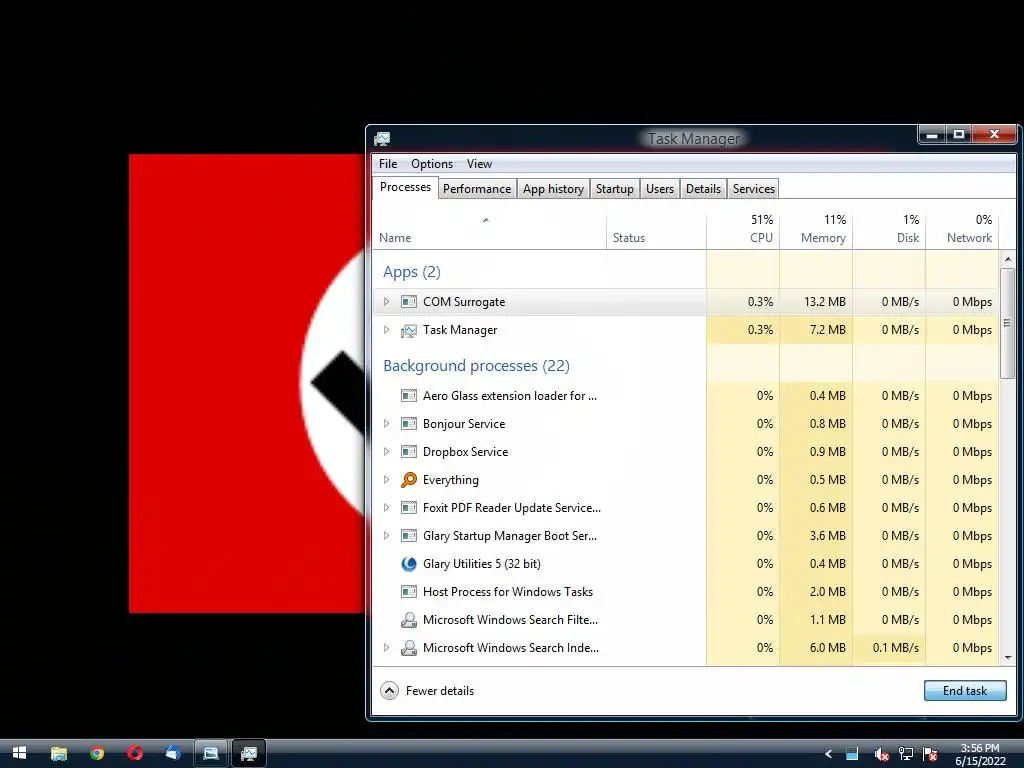The width and height of the screenshot is (1024, 768).
Task: Sort processes by Name column
Action: tap(490, 231)
